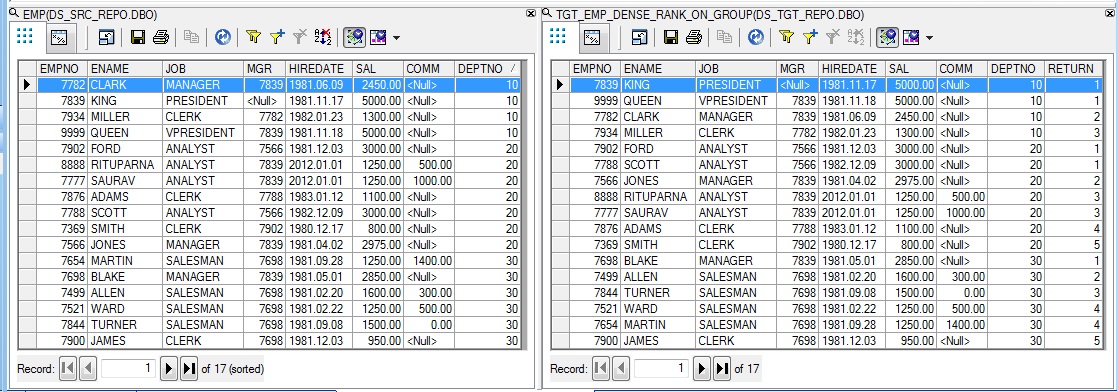Go to previous record in TGT pane
1117x392 pixels.
620,368
